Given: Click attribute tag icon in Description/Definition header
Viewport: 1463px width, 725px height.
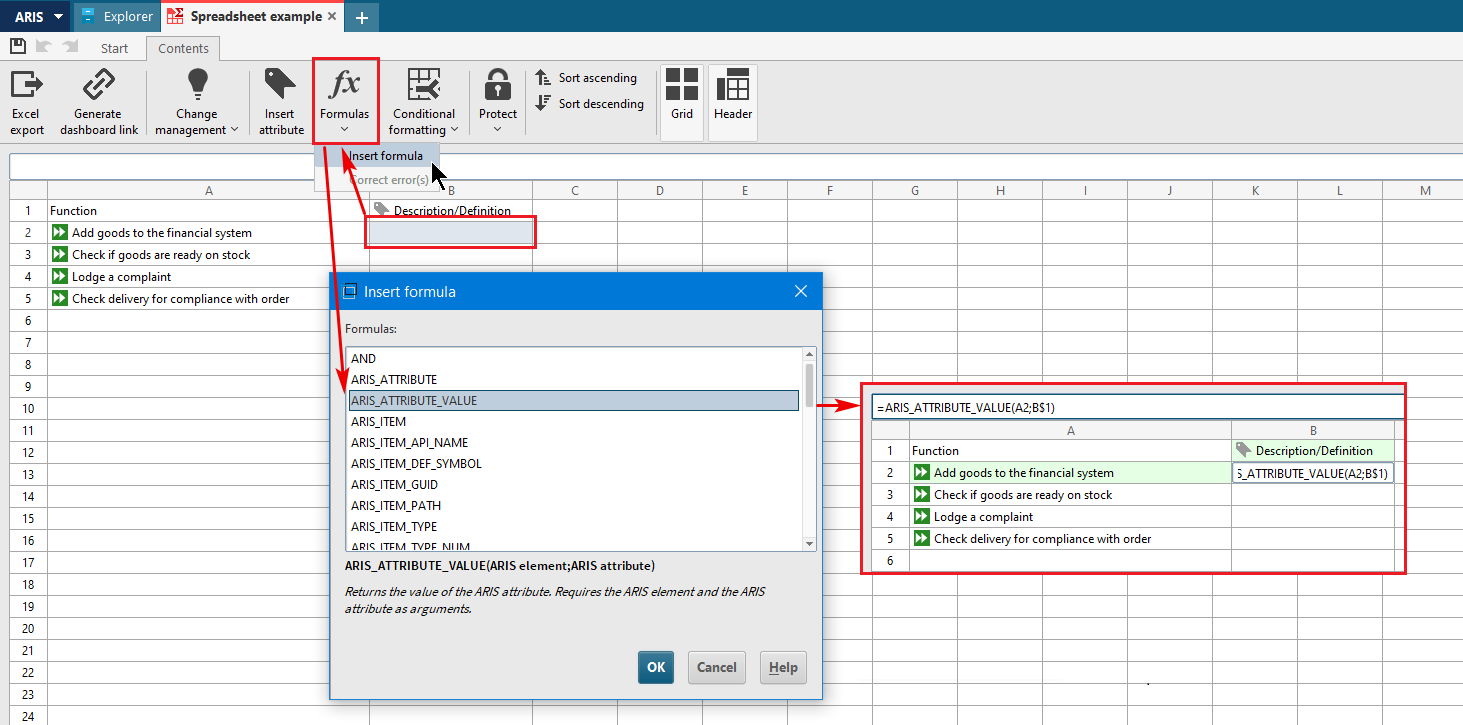Looking at the screenshot, I should (x=381, y=209).
